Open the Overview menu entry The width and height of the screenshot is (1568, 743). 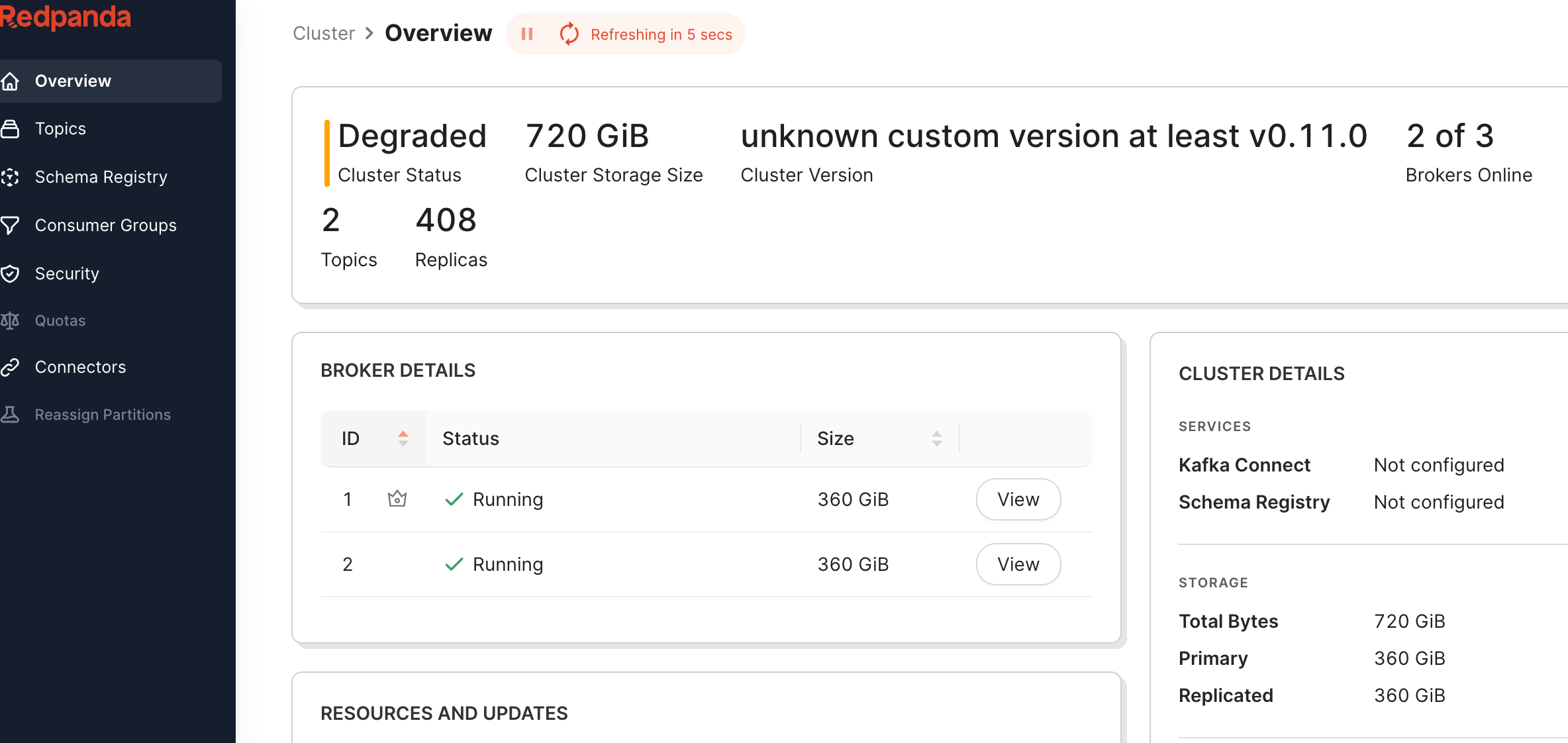click(x=73, y=81)
